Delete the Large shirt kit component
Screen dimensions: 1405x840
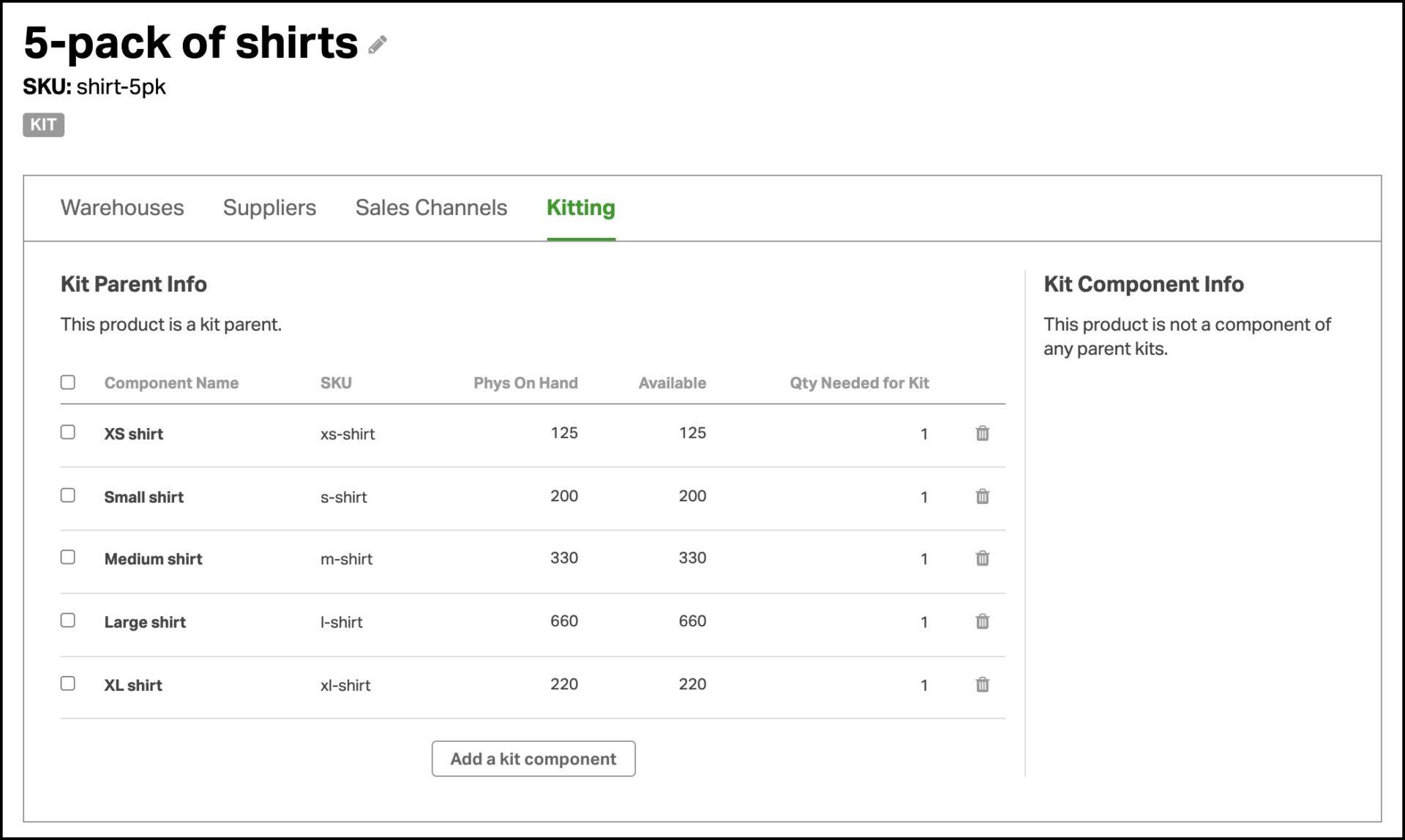[x=982, y=621]
